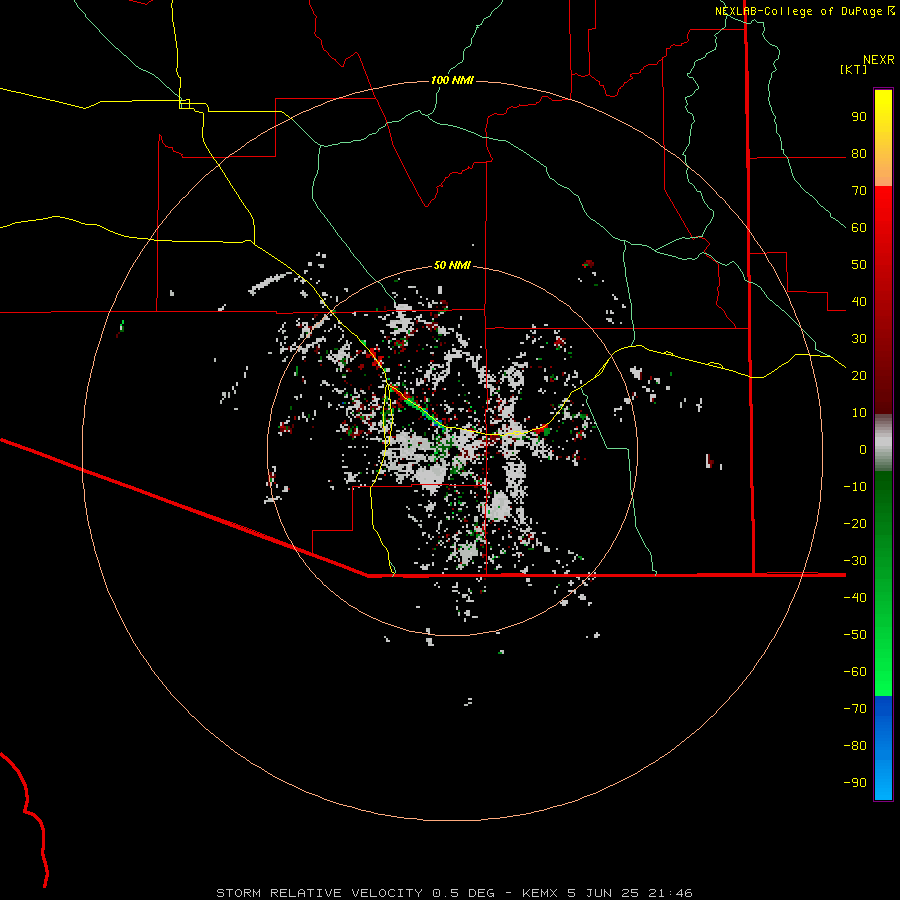Viewport: 900px width, 900px height.
Task: Click the -80 scale label
Action: tap(855, 746)
